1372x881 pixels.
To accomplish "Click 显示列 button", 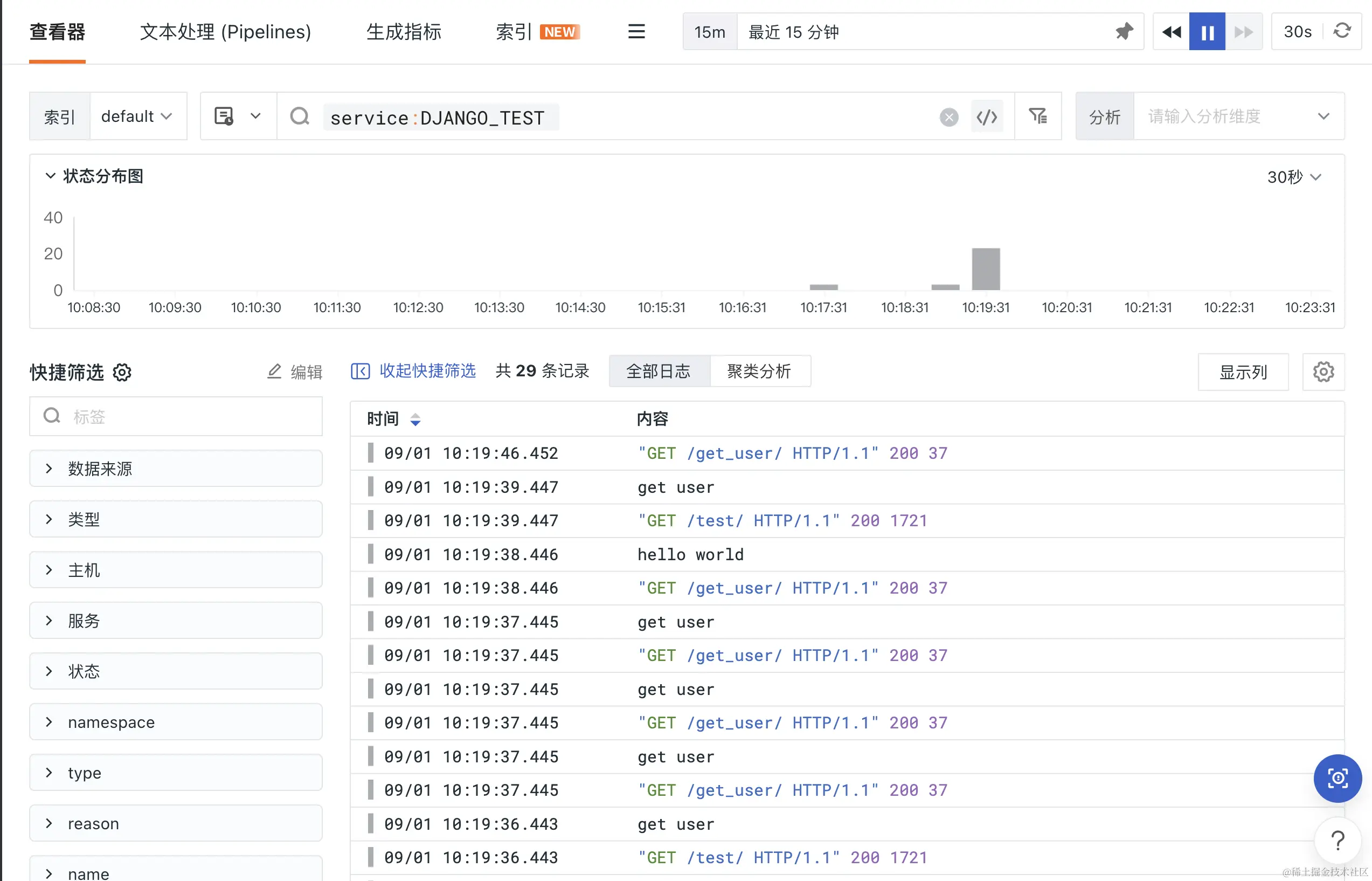I will coord(1243,372).
